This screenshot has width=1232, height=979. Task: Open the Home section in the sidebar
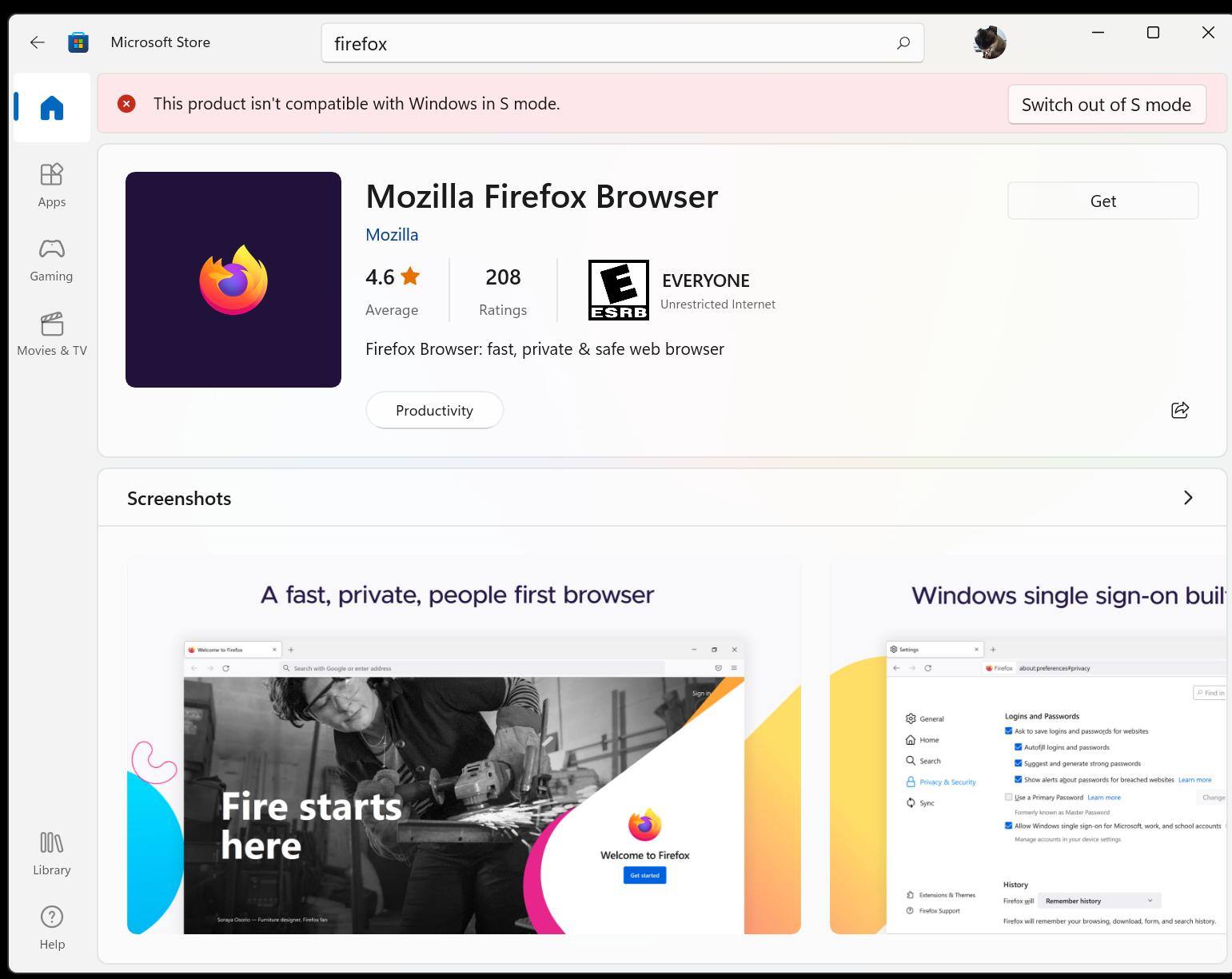(52, 107)
